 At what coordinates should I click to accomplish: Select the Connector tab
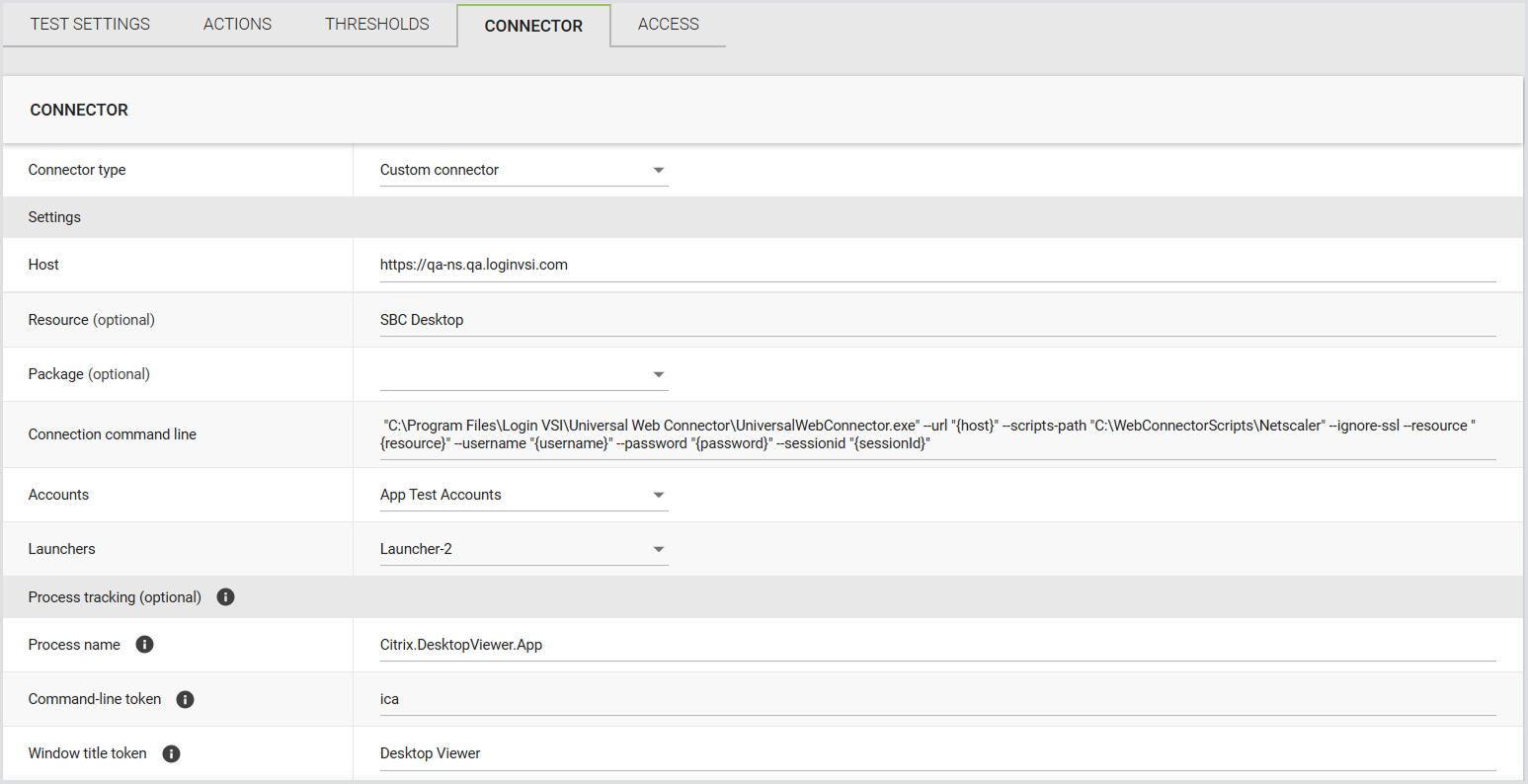533,26
